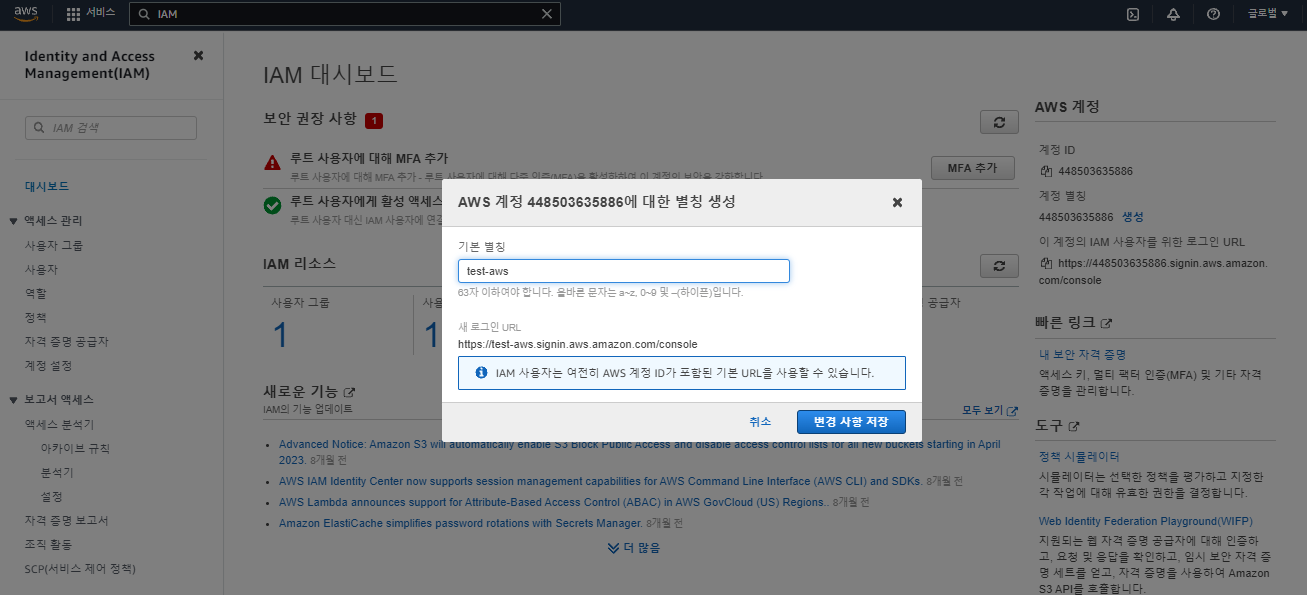Open 아카이브 규칙 in sidebar
This screenshot has height=595, width=1307.
[75, 448]
